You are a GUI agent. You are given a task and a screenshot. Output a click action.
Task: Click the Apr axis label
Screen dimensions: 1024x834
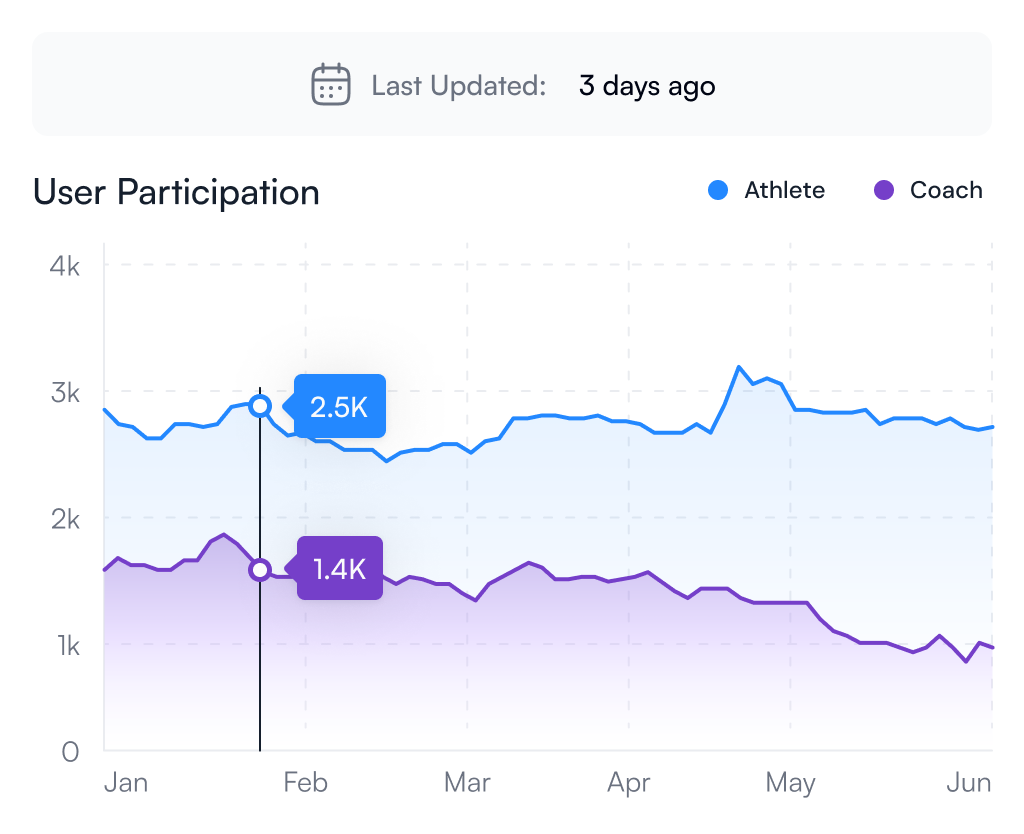click(628, 783)
